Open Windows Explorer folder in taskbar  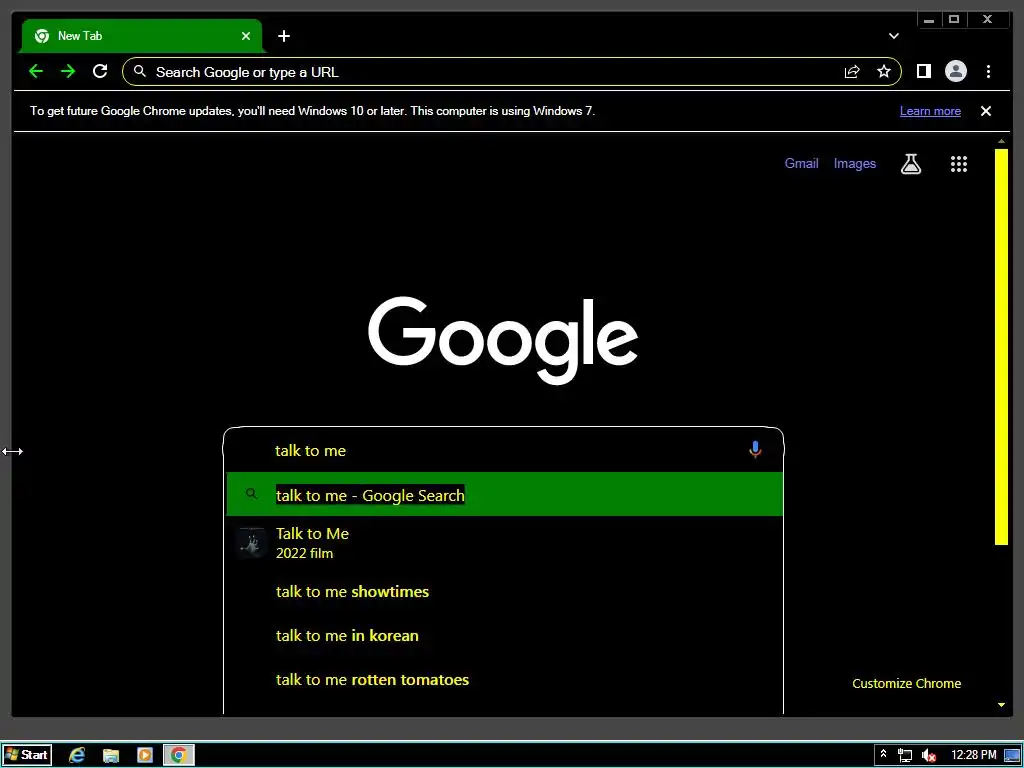tap(111, 756)
